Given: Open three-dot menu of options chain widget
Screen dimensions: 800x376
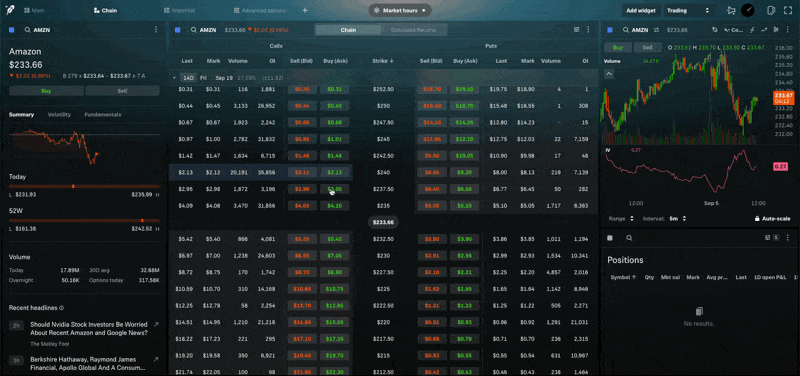Looking at the screenshot, I should (588, 30).
